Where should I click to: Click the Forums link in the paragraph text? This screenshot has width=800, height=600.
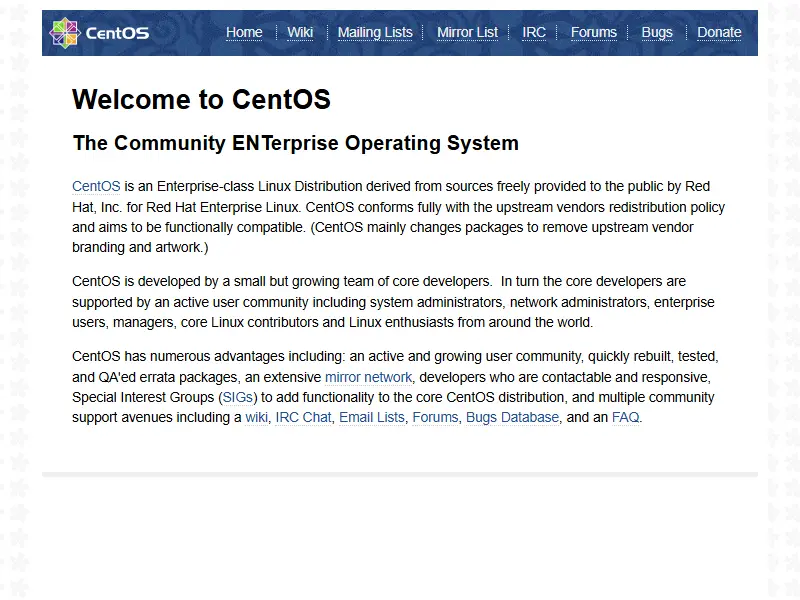(x=435, y=417)
